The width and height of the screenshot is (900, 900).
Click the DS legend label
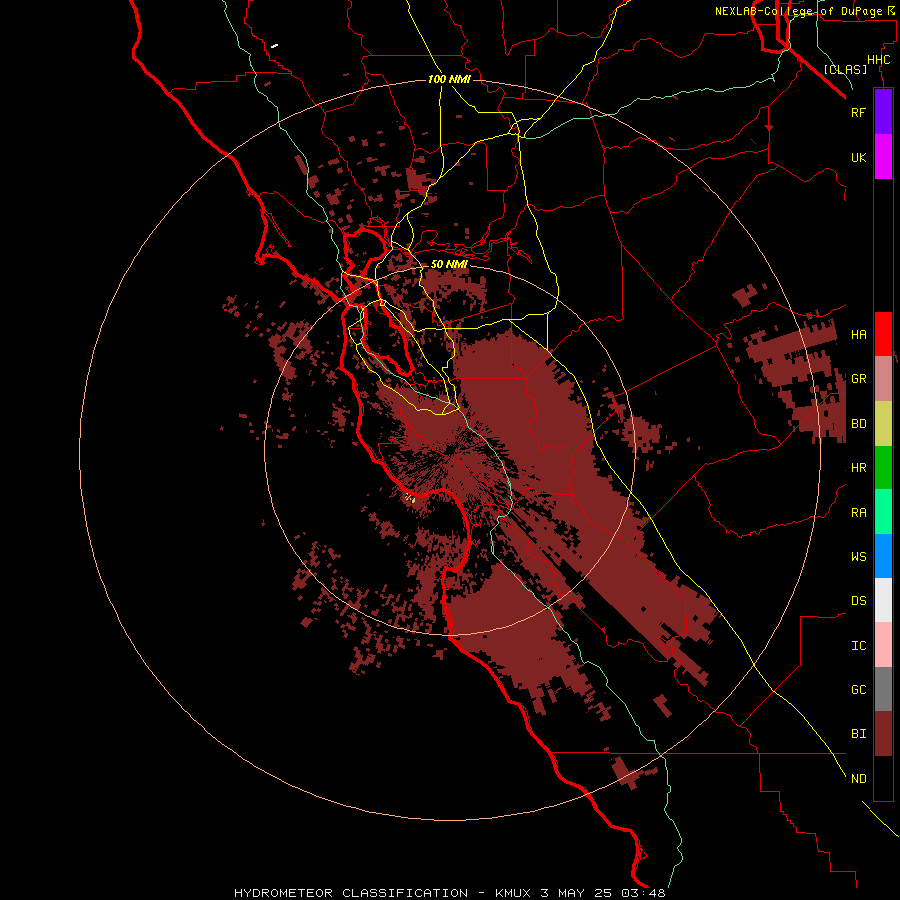858,601
